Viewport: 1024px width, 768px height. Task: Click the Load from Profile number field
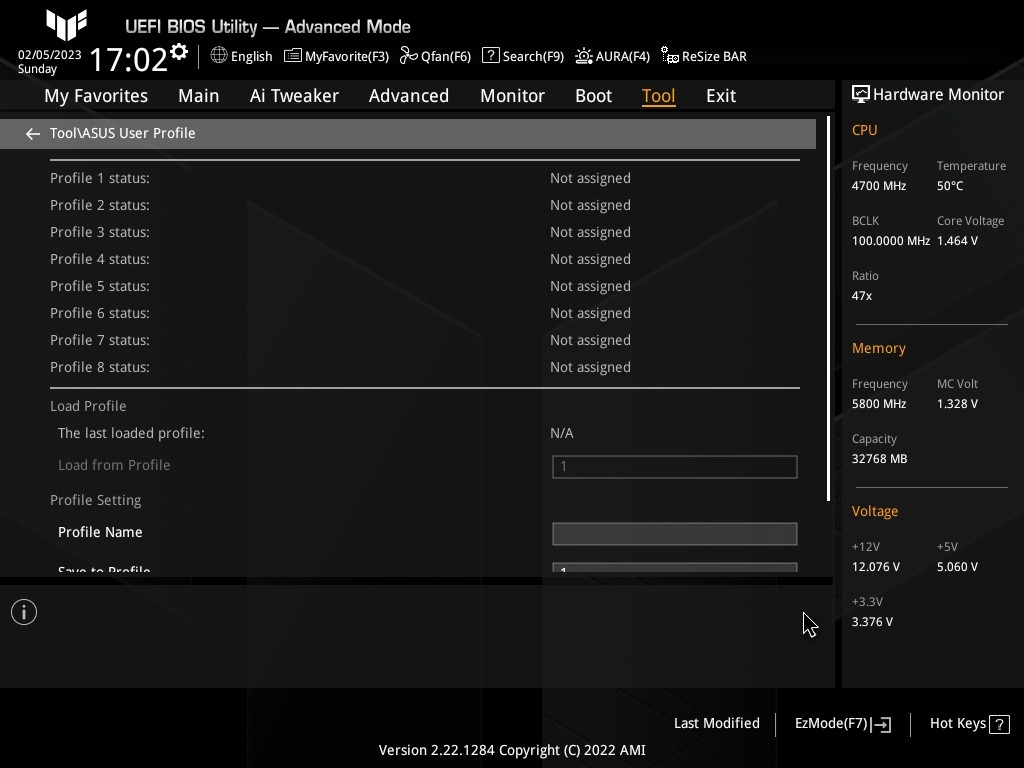674,466
